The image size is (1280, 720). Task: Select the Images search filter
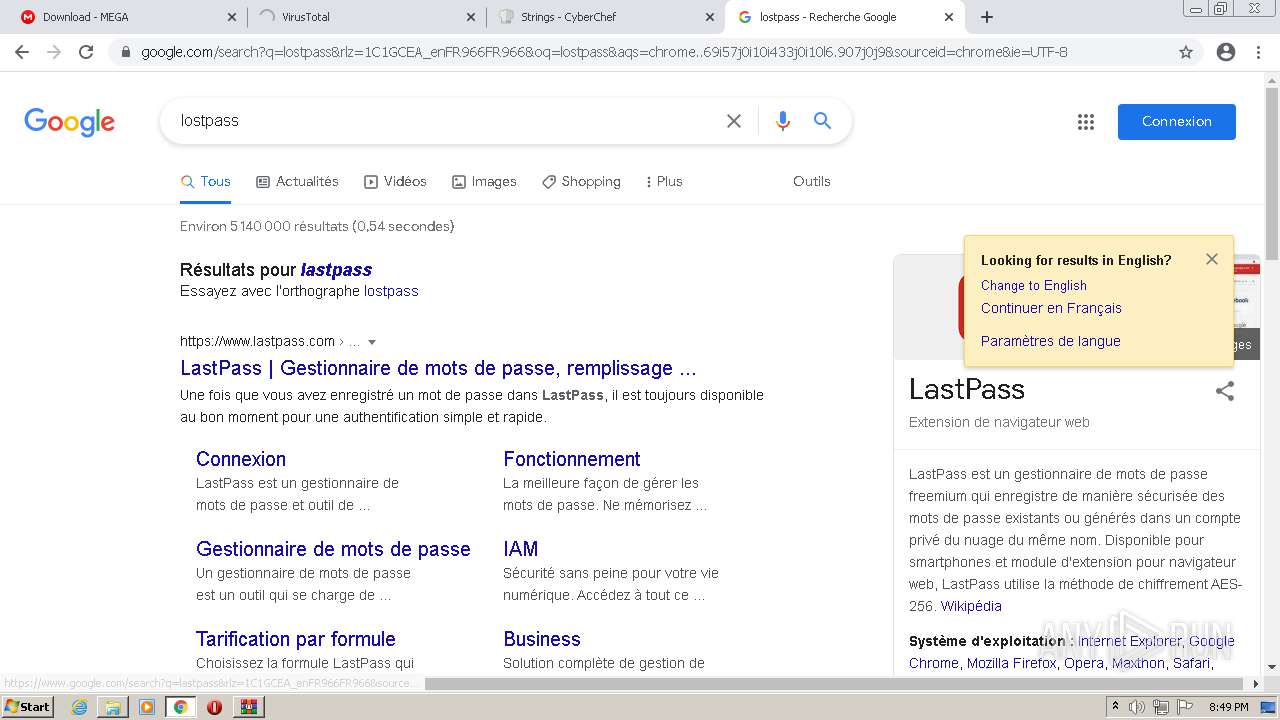[484, 181]
